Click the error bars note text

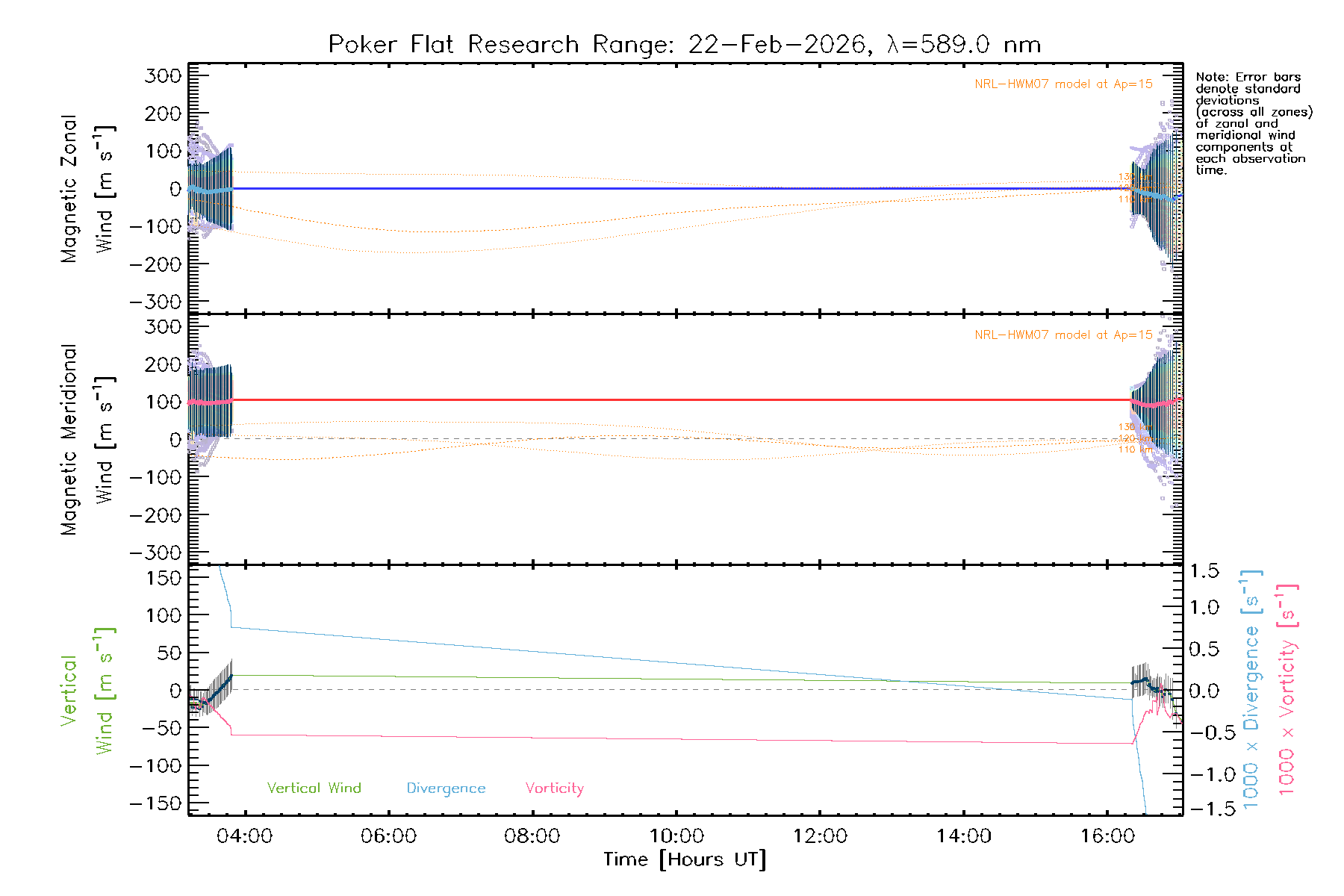[1253, 123]
